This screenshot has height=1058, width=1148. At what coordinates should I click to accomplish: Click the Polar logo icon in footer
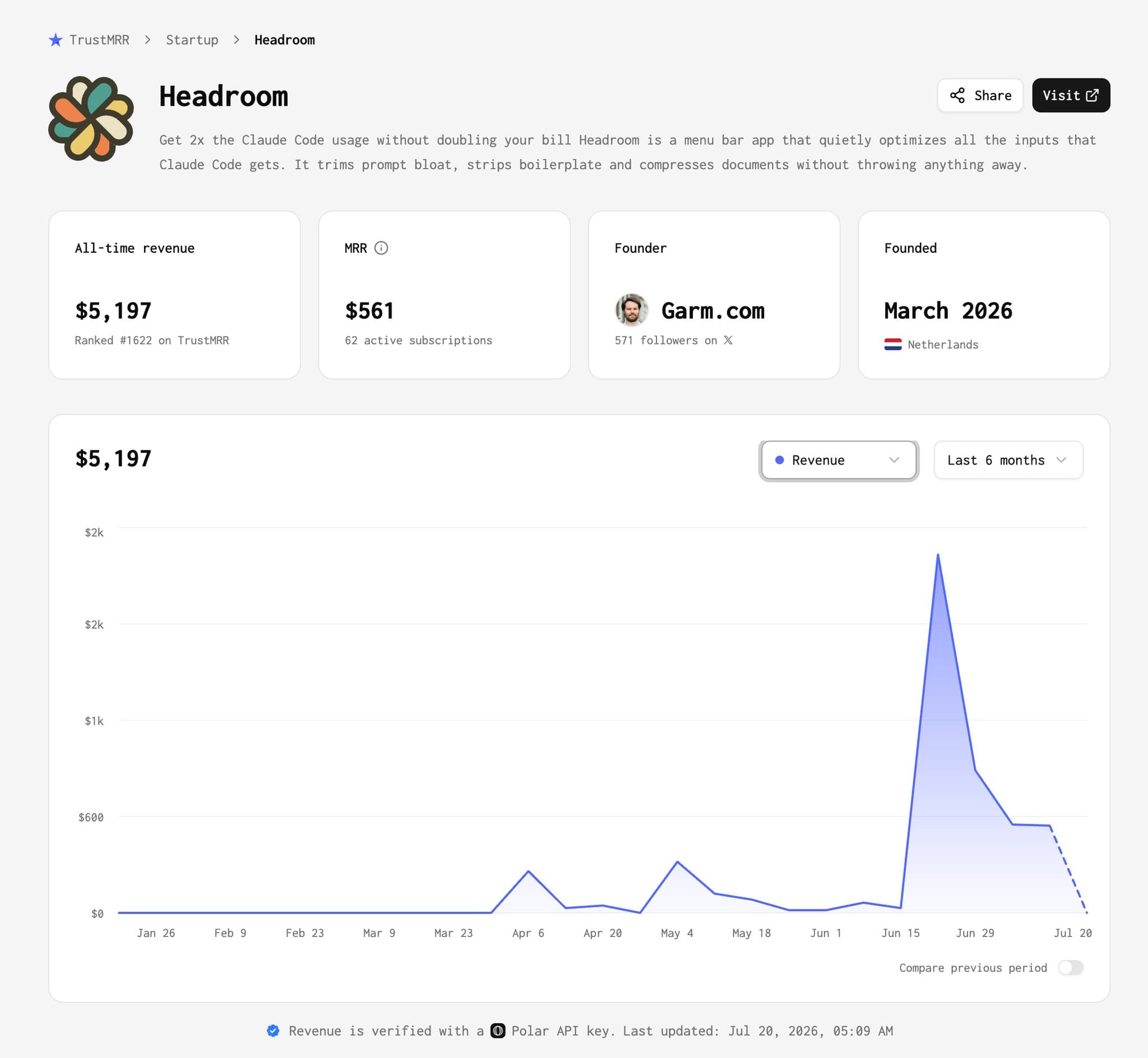point(498,1031)
